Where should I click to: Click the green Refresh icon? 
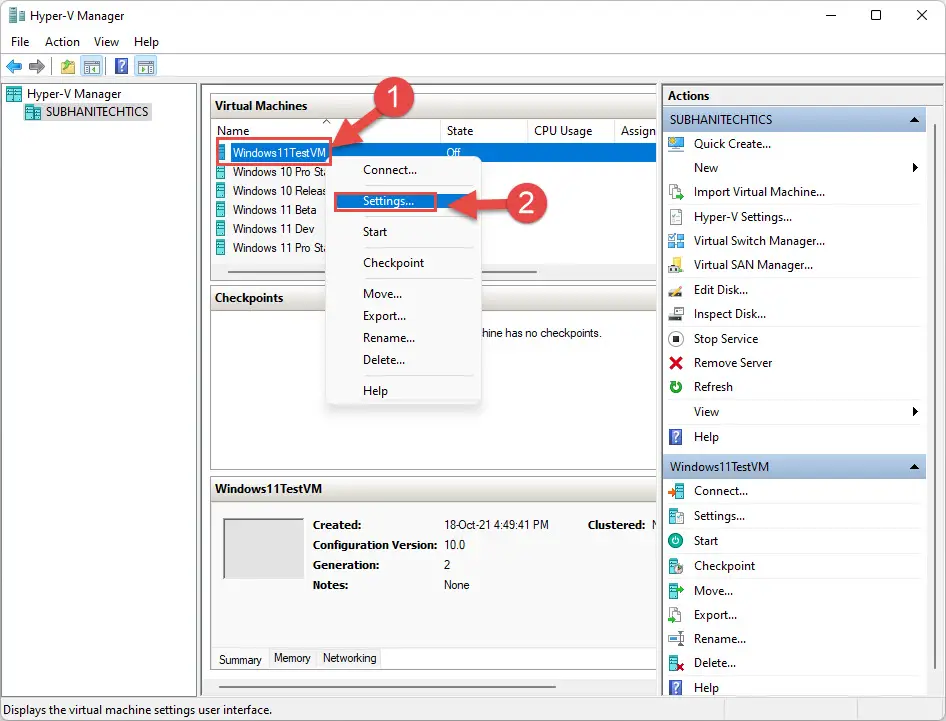[676, 387]
